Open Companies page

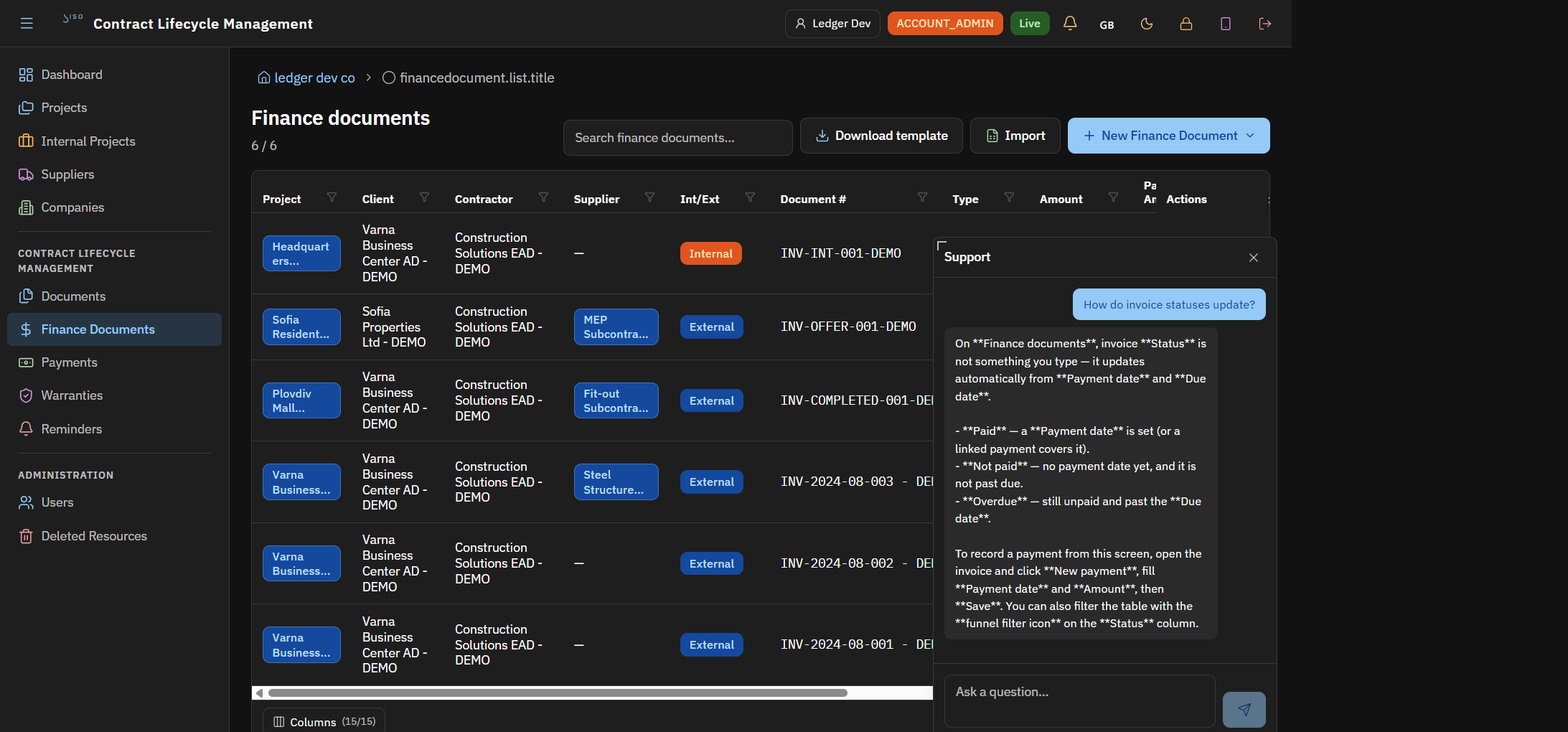pos(115,207)
